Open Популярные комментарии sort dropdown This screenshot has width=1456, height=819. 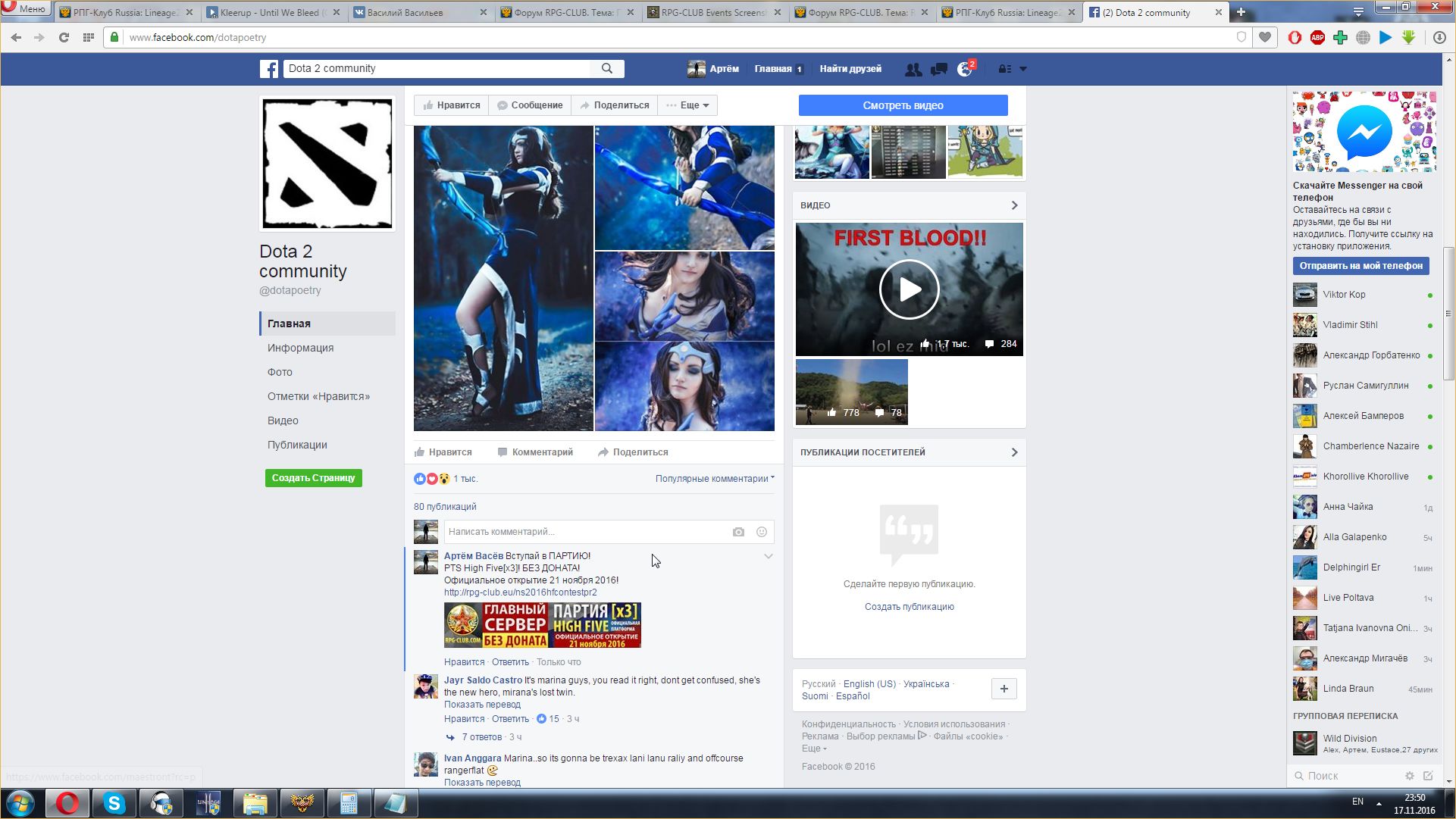pyautogui.click(x=715, y=479)
